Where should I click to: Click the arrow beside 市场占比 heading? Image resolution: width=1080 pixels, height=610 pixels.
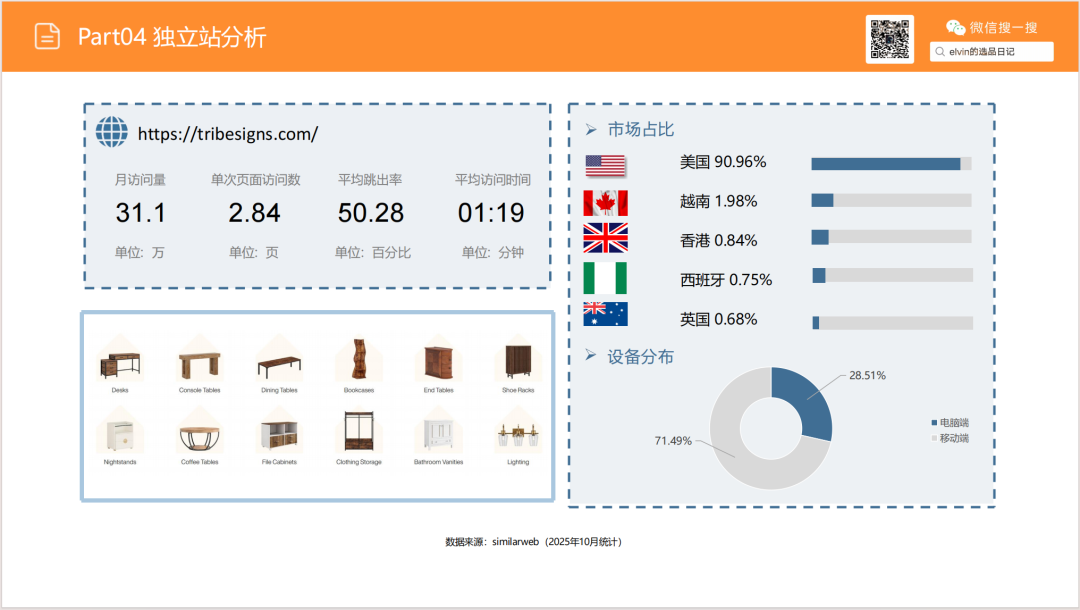[591, 130]
